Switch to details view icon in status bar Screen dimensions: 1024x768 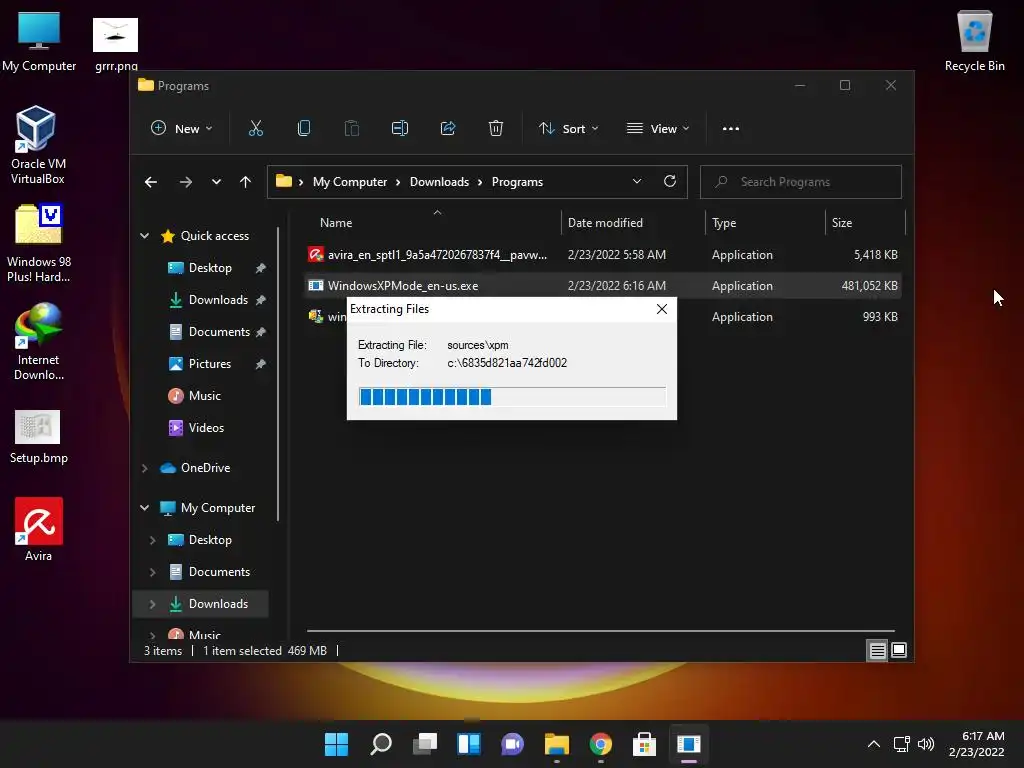877,650
